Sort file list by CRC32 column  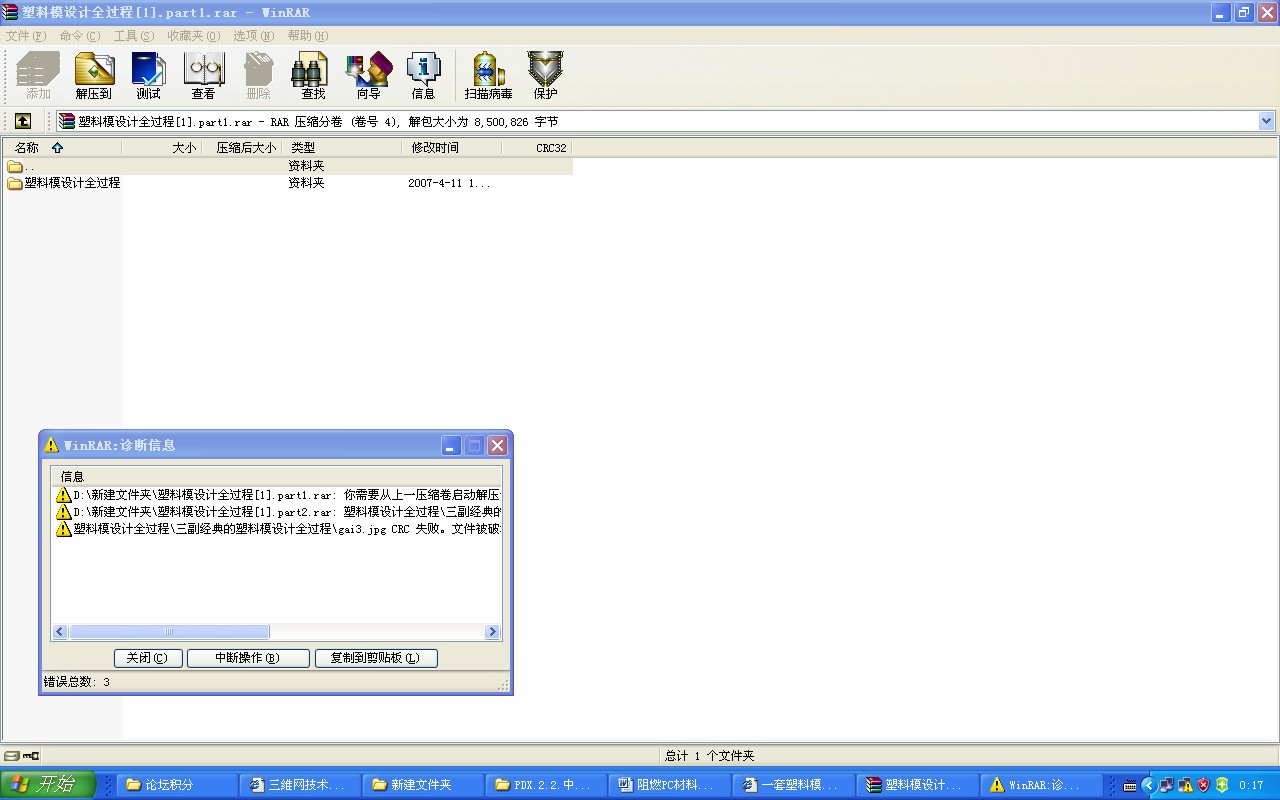(x=538, y=148)
